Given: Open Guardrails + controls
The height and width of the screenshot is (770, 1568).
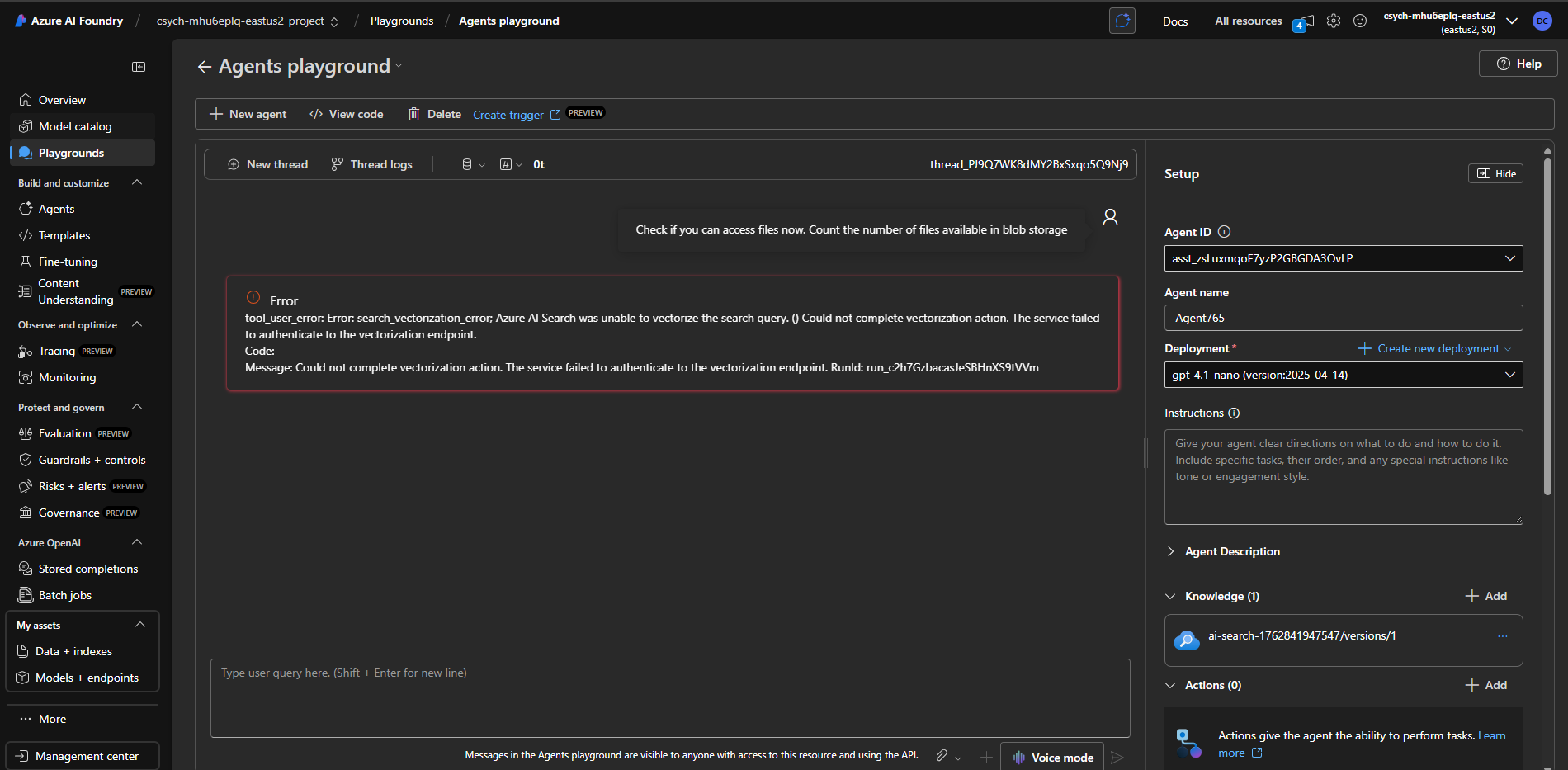Looking at the screenshot, I should tap(83, 460).
